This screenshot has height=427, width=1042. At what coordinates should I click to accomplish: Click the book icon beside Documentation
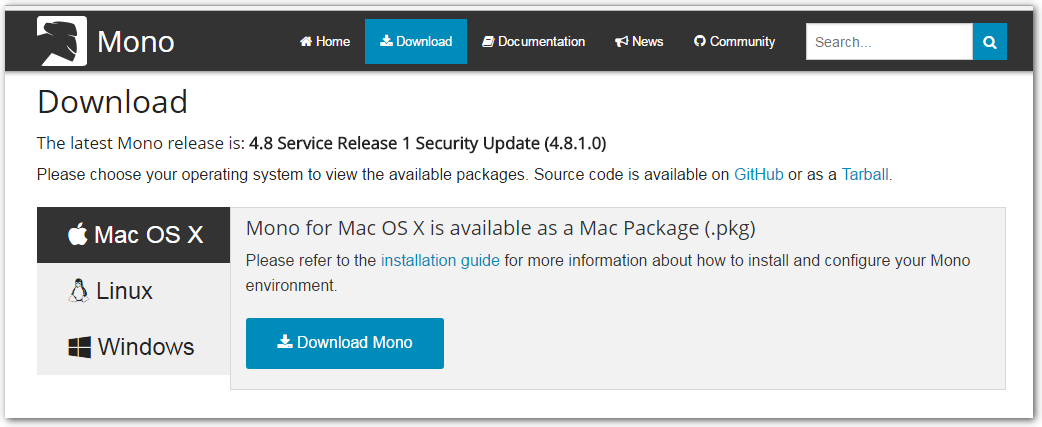[488, 42]
